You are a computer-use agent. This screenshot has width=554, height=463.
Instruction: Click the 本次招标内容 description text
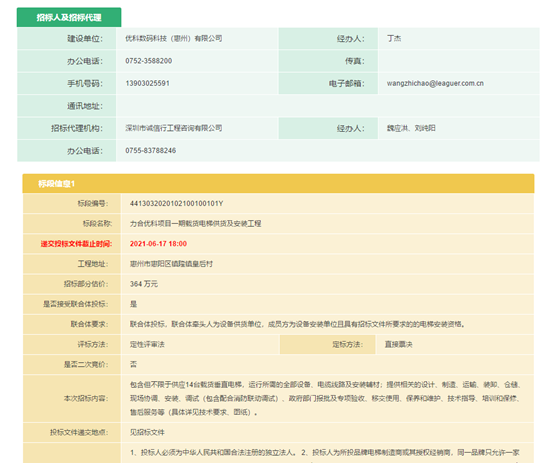[x=325, y=398]
